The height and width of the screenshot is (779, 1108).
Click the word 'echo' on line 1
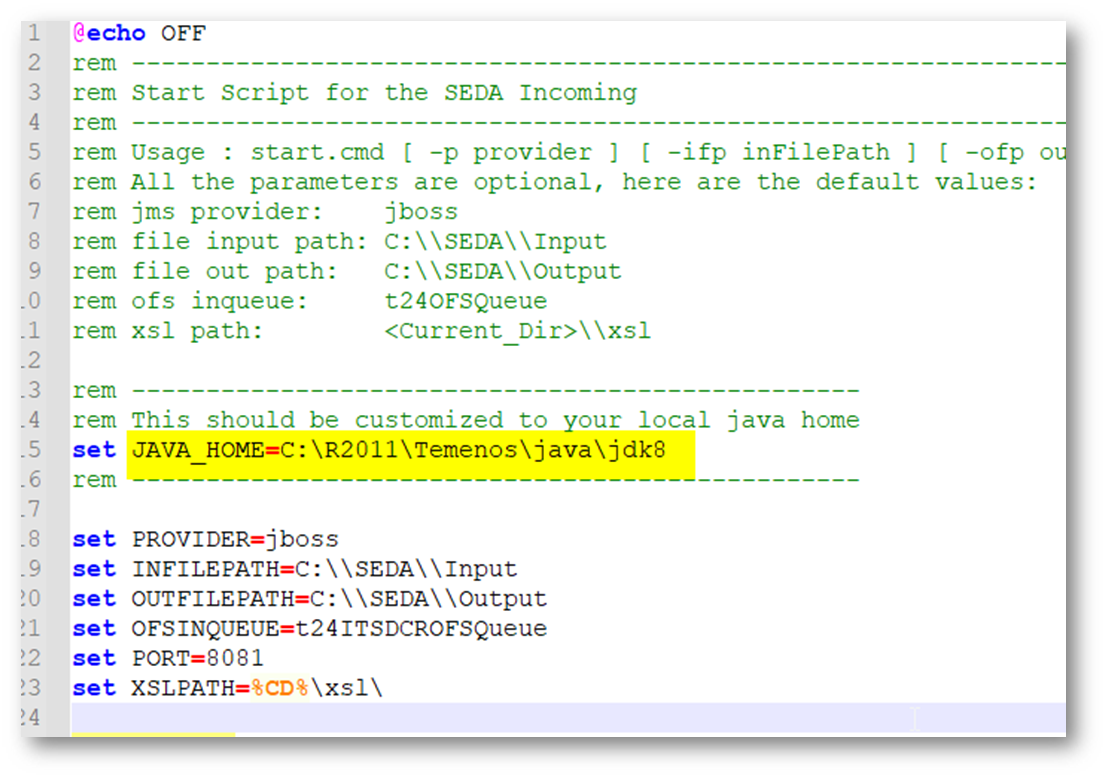coord(115,33)
